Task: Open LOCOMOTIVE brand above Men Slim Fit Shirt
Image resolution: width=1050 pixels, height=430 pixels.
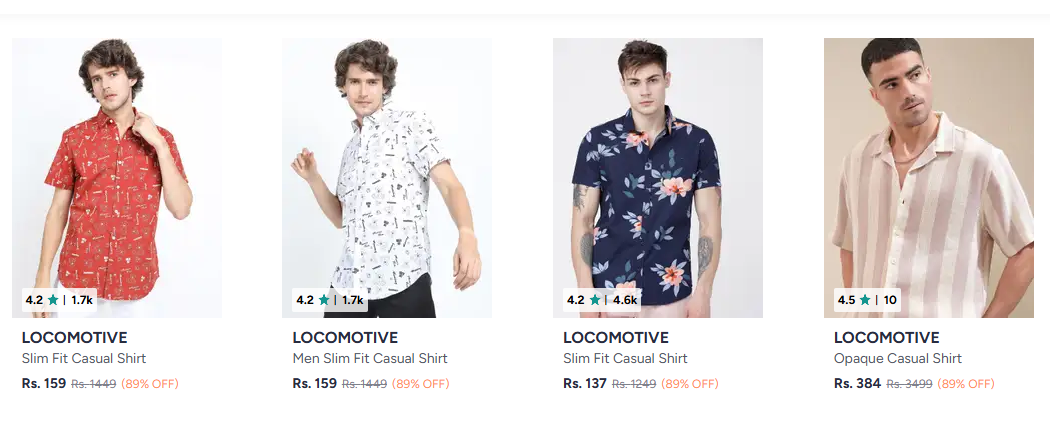Action: tap(345, 338)
